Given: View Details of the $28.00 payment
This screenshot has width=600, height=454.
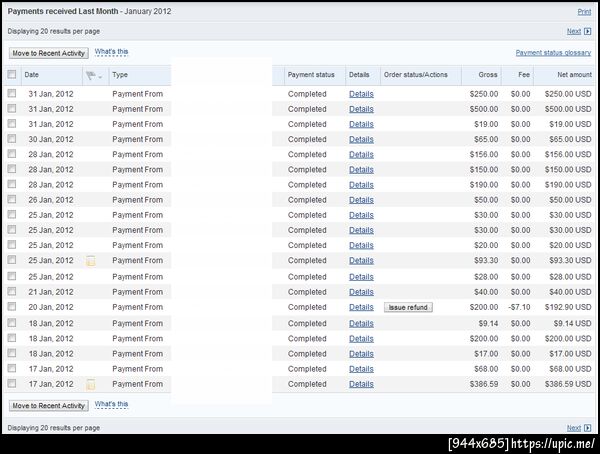Looking at the screenshot, I should 361,277.
